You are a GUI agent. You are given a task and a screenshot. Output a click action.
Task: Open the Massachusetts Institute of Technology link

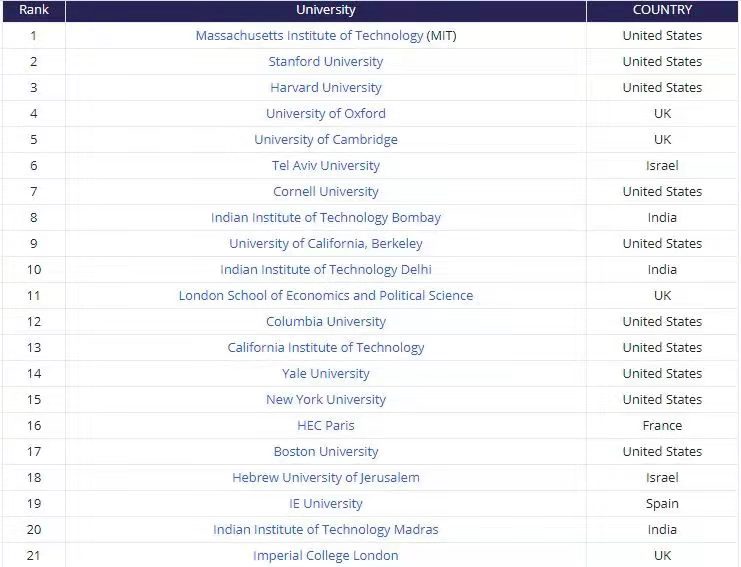coord(310,35)
